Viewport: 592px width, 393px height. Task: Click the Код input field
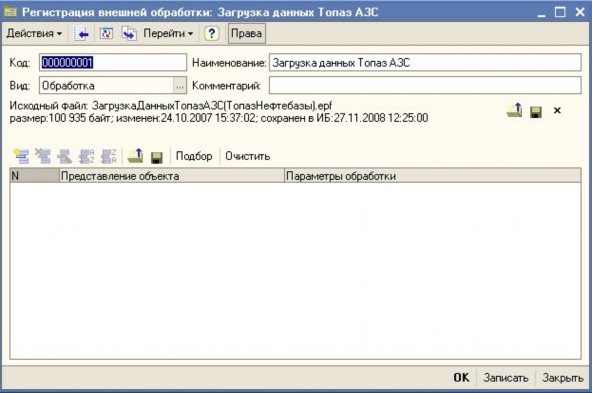[113, 62]
